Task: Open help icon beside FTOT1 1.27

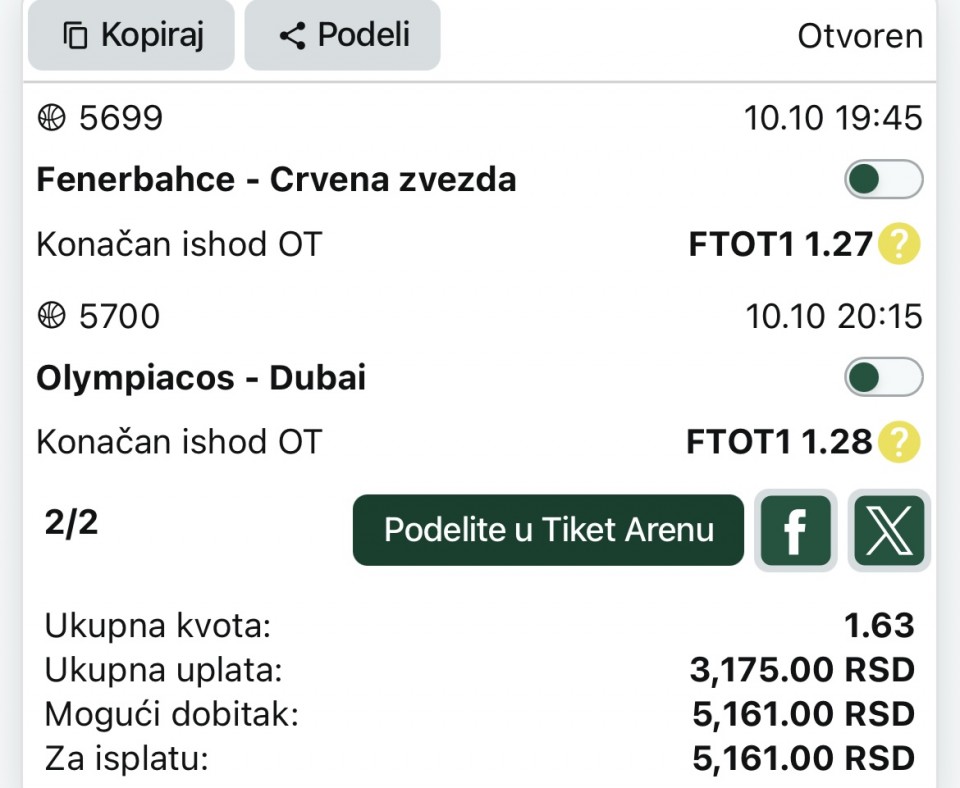Action: coord(898,244)
